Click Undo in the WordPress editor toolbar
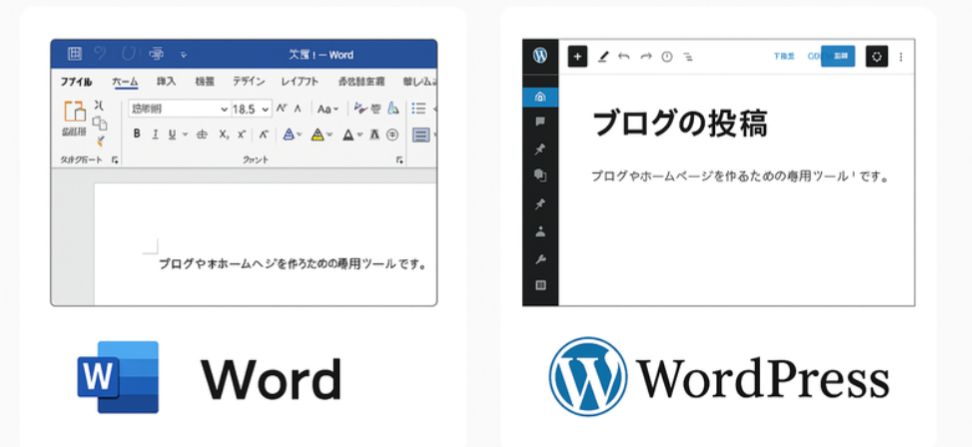This screenshot has height=447, width=972. click(624, 56)
